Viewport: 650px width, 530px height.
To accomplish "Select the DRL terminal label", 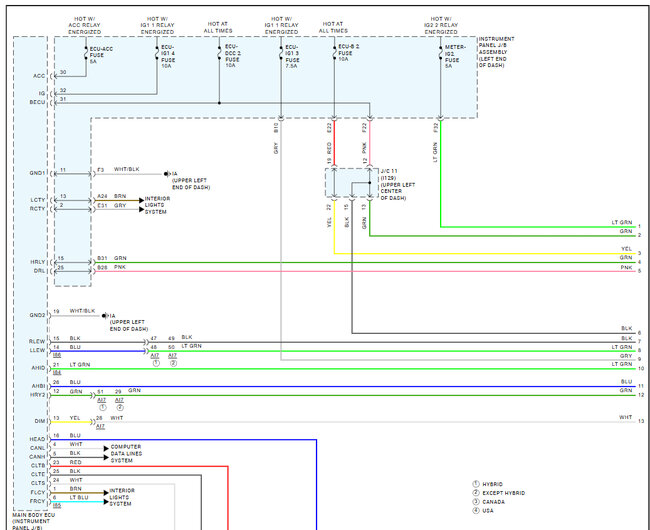I will coord(39,271).
